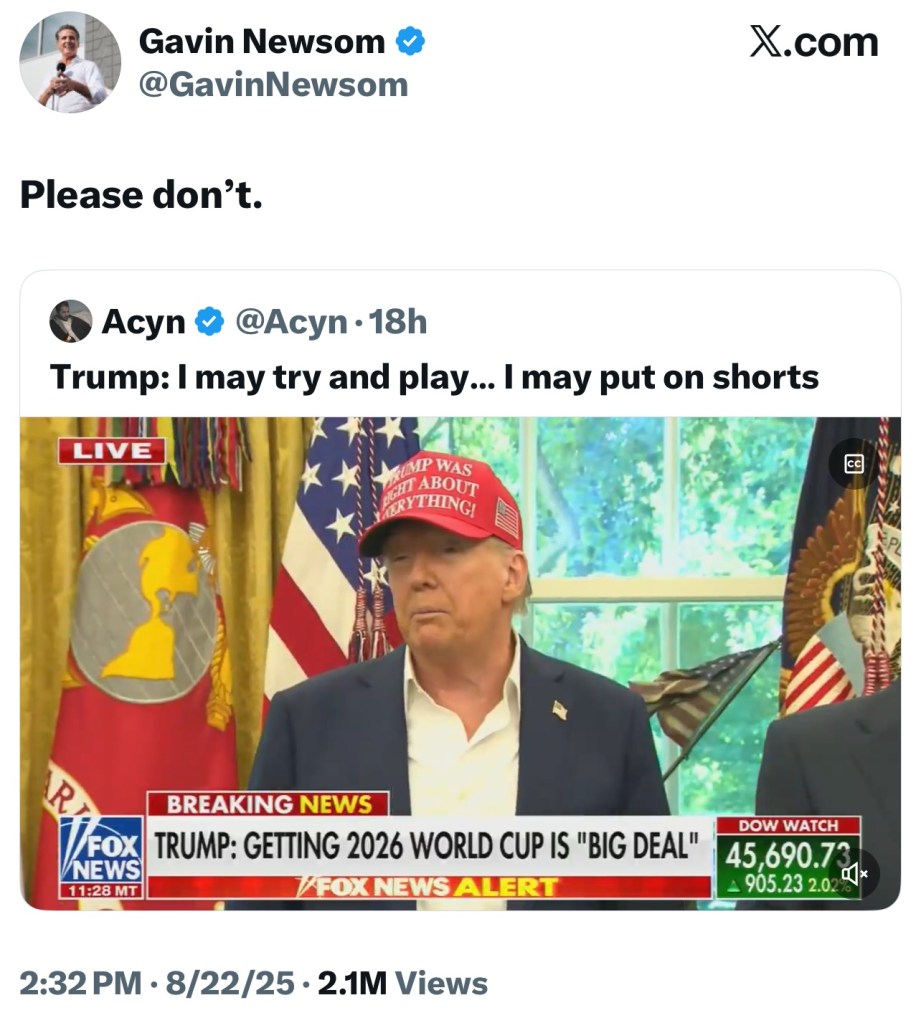The width and height of the screenshot is (921, 1023).
Task: Open Gavin Newsom's profile picture
Action: pos(70,62)
